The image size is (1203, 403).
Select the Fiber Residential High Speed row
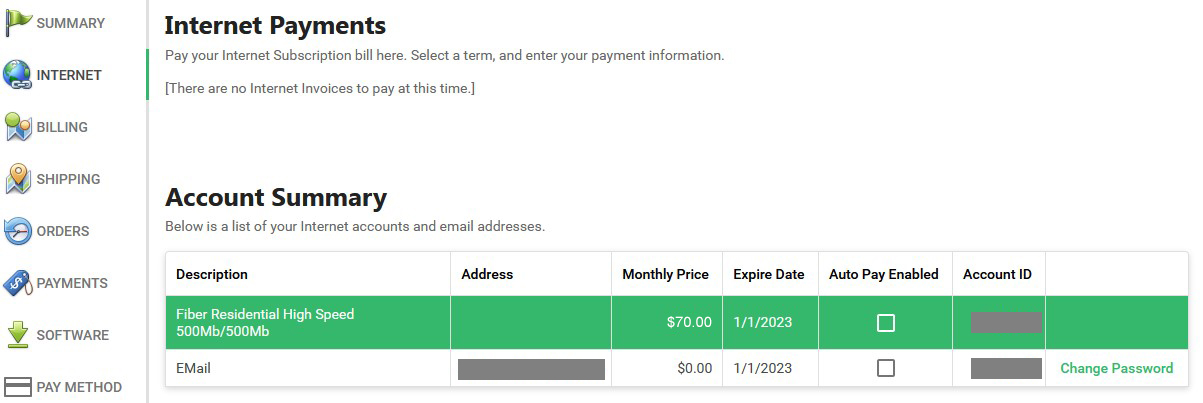(677, 322)
